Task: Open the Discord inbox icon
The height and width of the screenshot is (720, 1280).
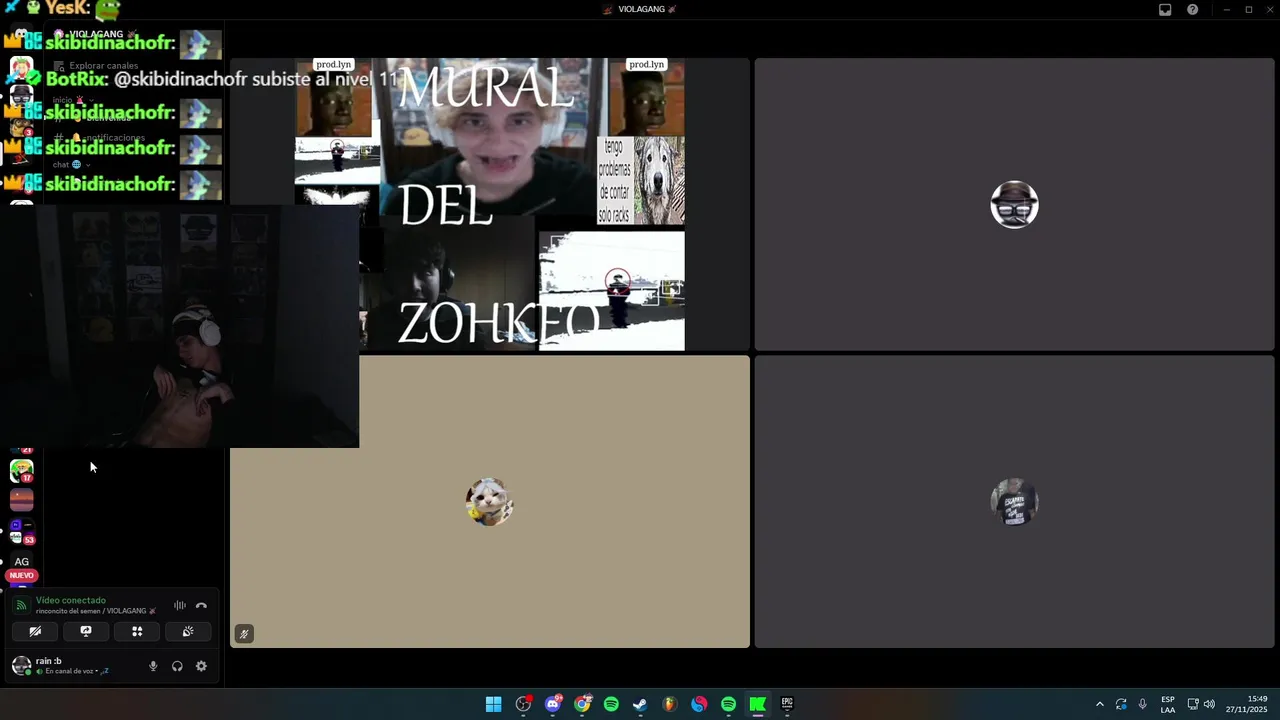Action: pos(1165,9)
